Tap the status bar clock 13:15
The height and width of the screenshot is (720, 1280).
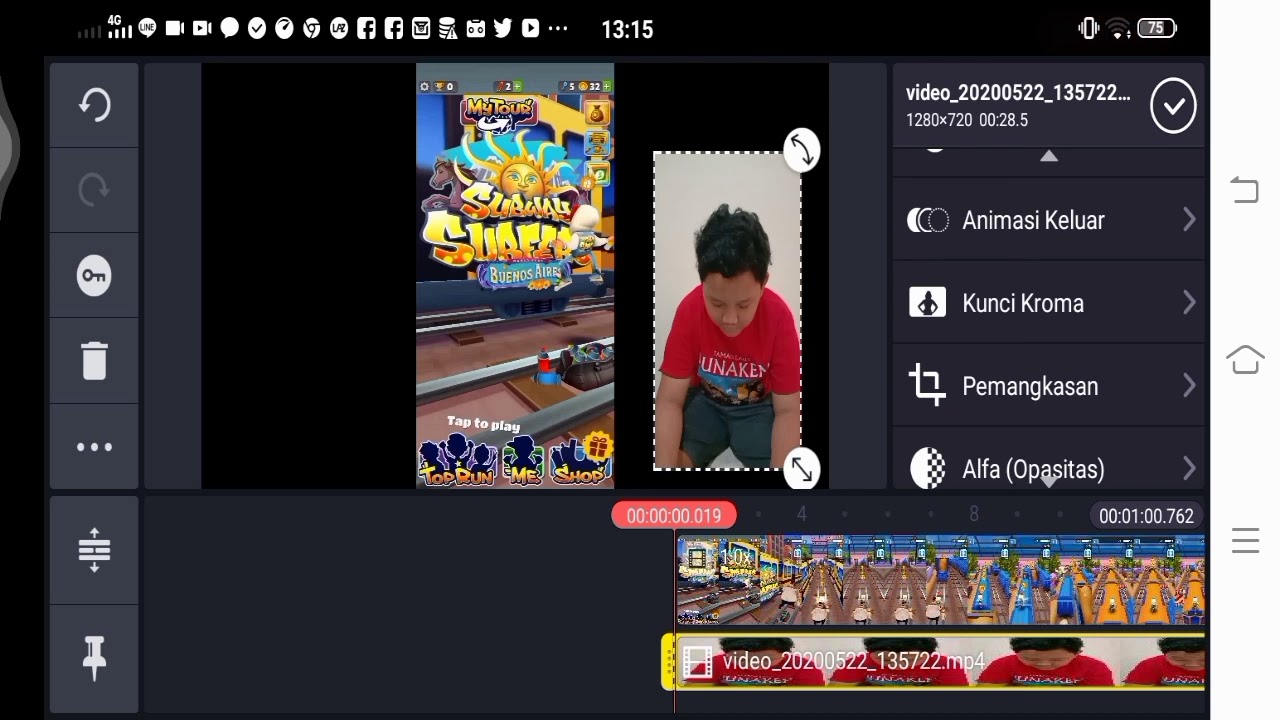(x=627, y=30)
